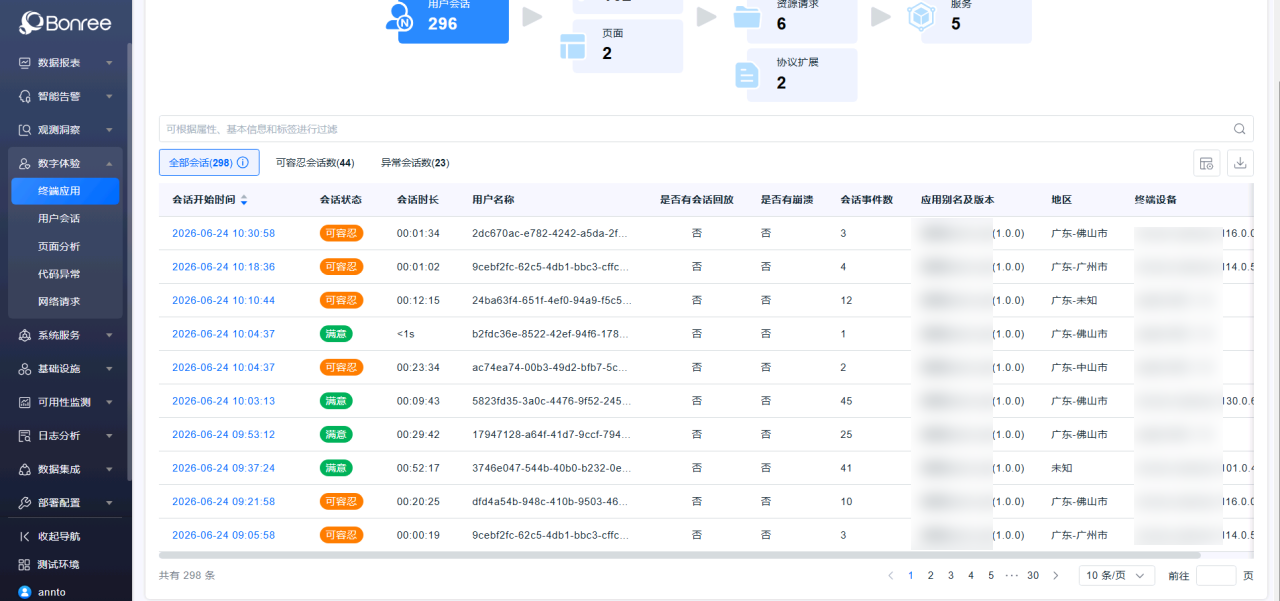Screen dimensions: 1280x601
Task: Click the 数据报表 chart icon in sidebar
Action: pos(25,62)
